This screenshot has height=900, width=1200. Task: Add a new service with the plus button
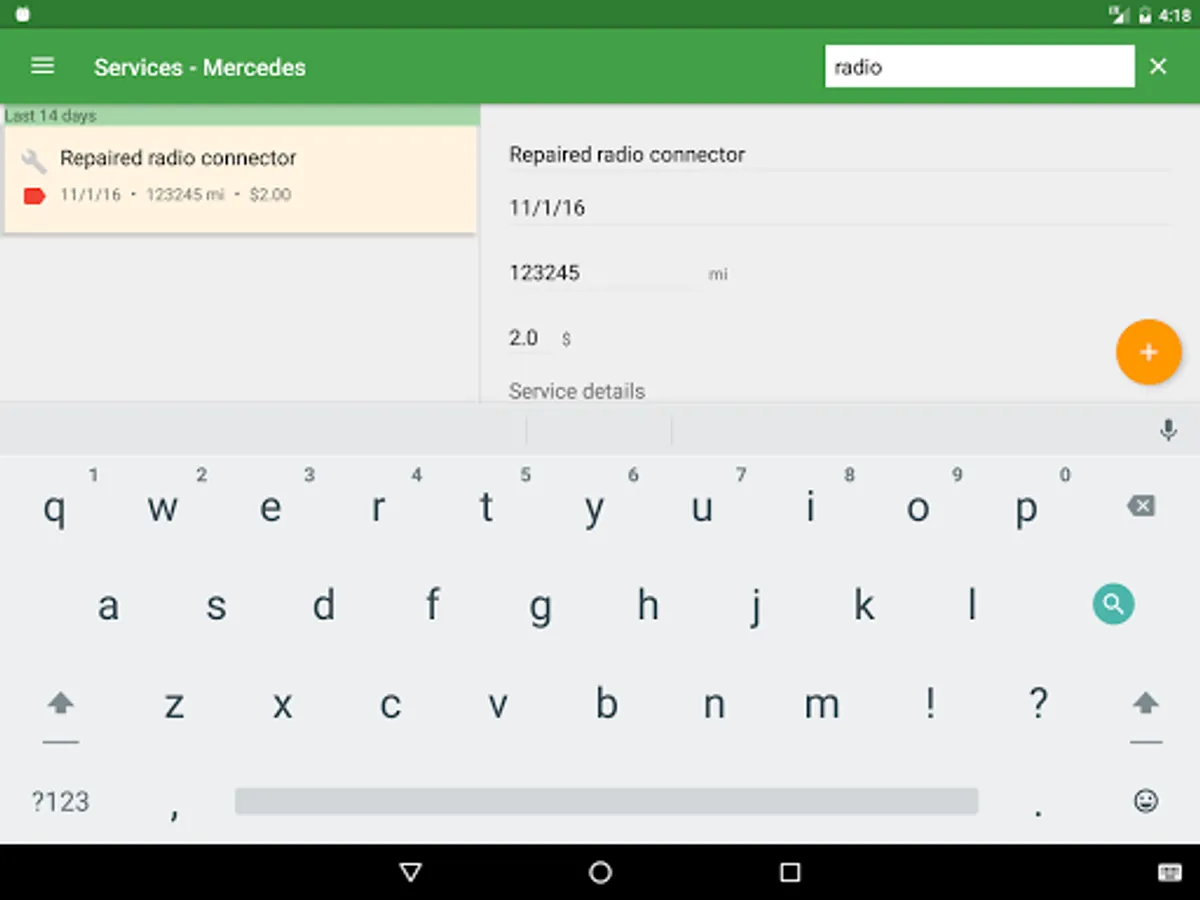(1148, 352)
